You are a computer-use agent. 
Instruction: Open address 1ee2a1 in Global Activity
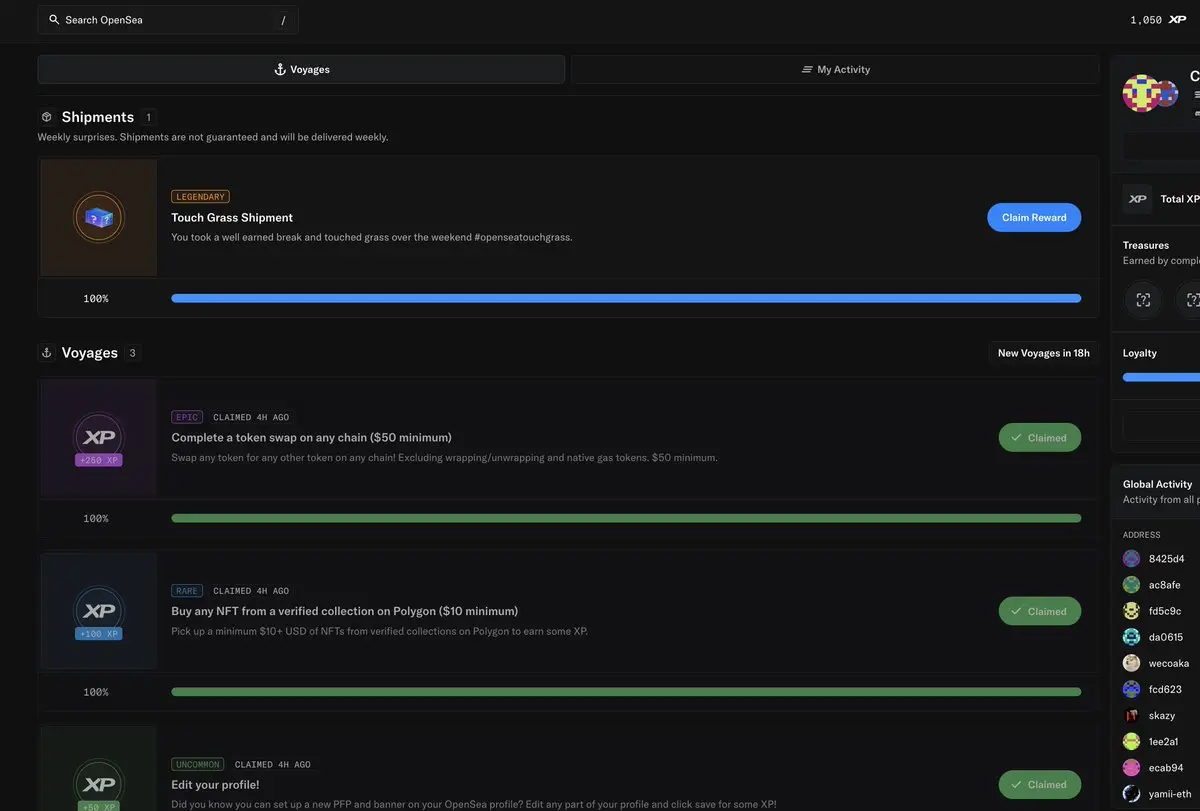pyautogui.click(x=1163, y=741)
